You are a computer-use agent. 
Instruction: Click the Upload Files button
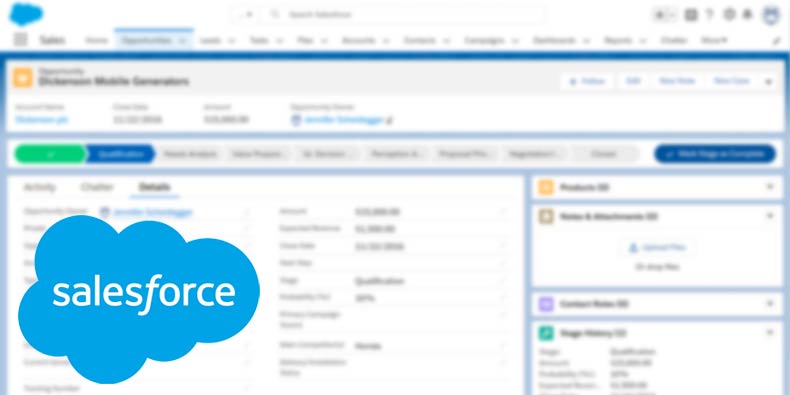(x=657, y=248)
